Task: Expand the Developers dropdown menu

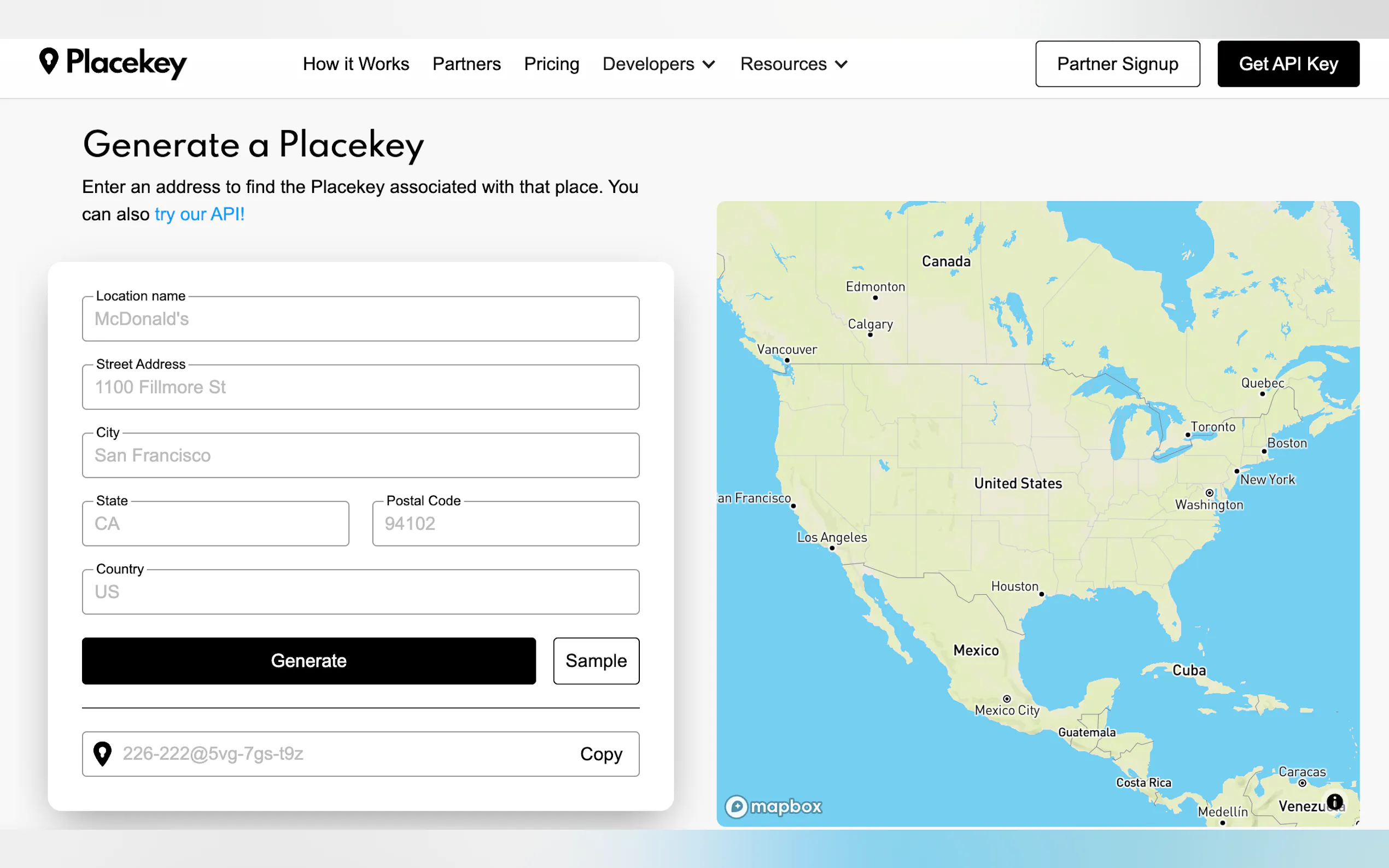Action: [x=658, y=64]
